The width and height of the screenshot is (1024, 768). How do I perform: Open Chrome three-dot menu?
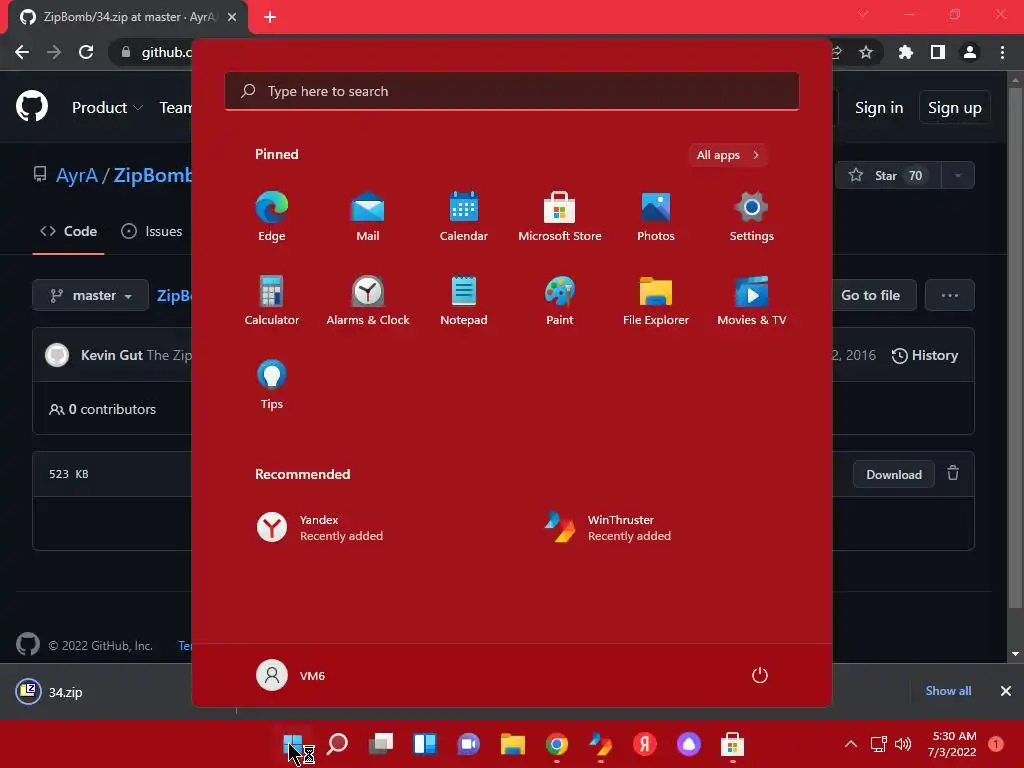pyautogui.click(x=1002, y=52)
